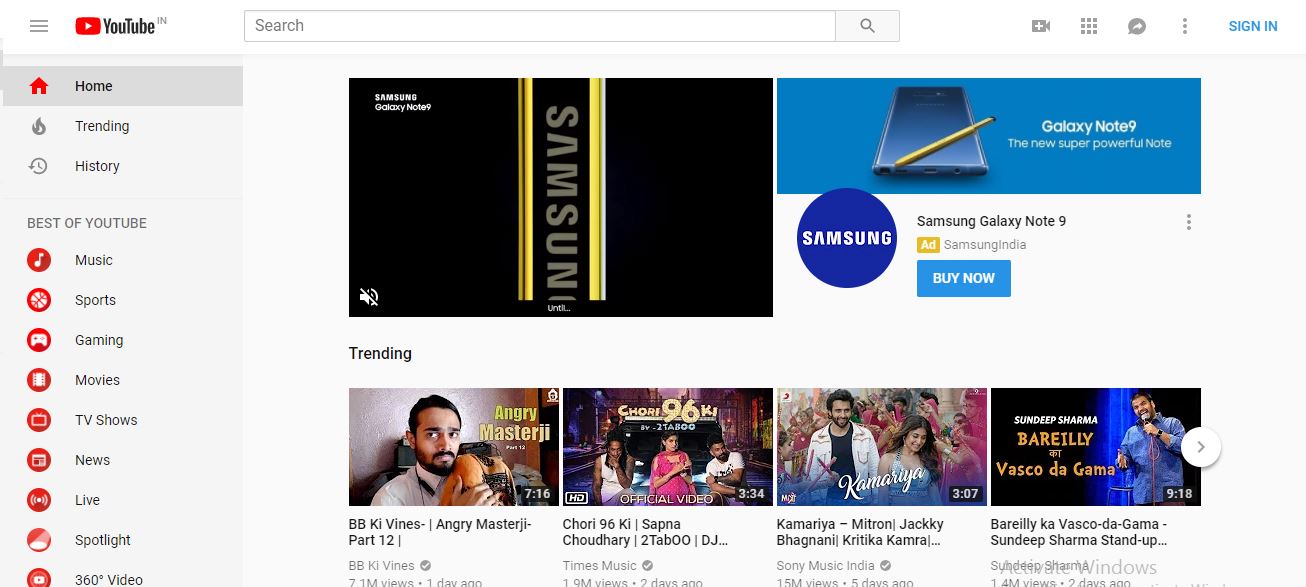Click the Galaxy Note9 blue banner

point(989,136)
